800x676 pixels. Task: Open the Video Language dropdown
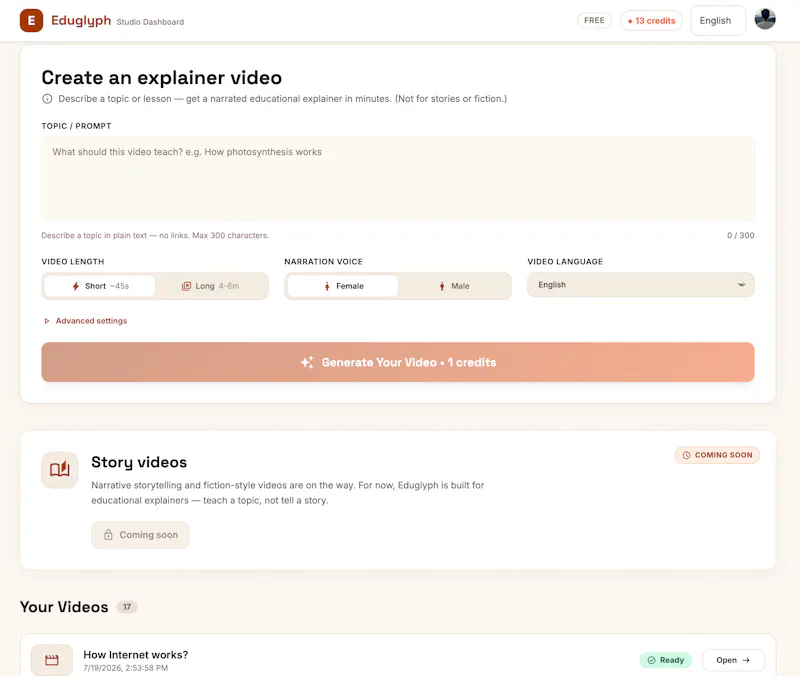[x=640, y=285]
